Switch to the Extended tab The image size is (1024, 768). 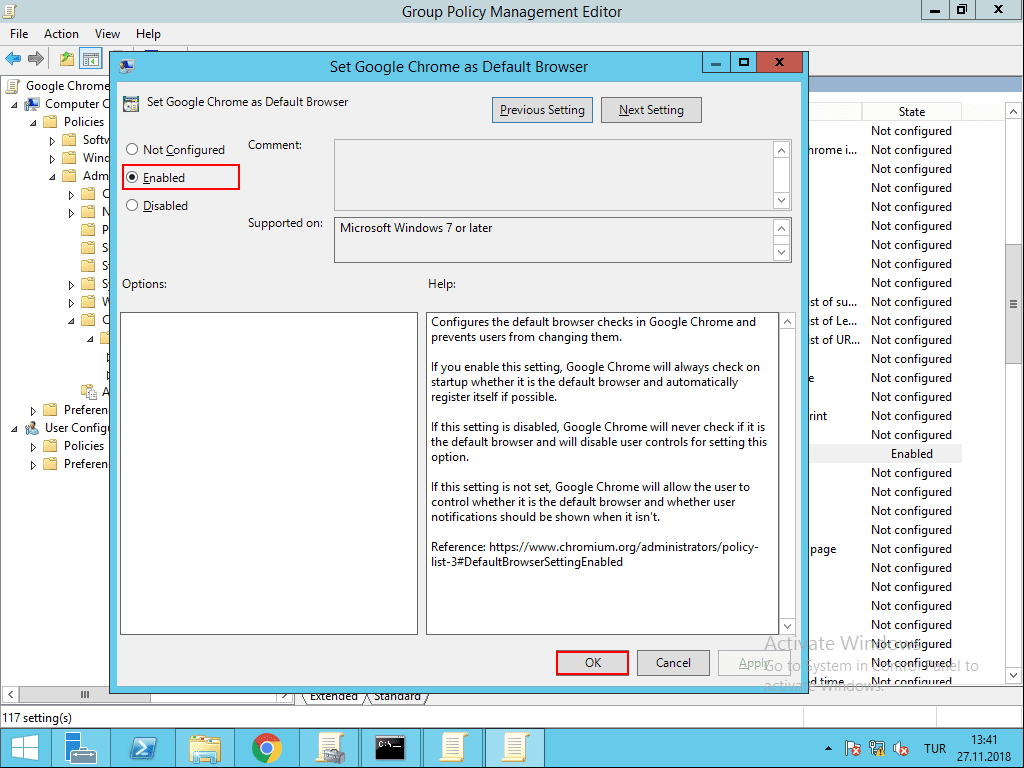pyautogui.click(x=333, y=697)
